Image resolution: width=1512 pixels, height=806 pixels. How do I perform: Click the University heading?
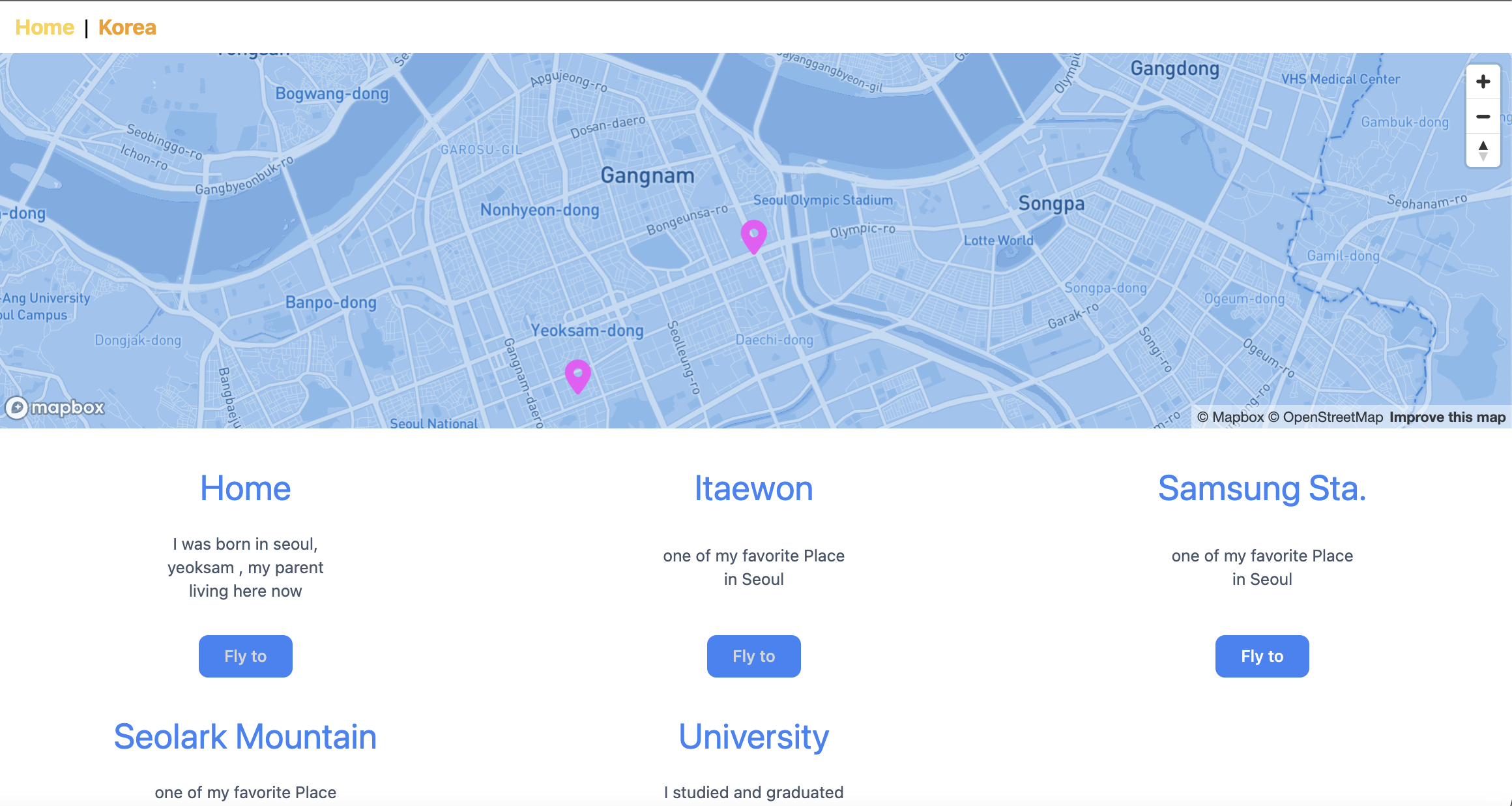pyautogui.click(x=753, y=737)
